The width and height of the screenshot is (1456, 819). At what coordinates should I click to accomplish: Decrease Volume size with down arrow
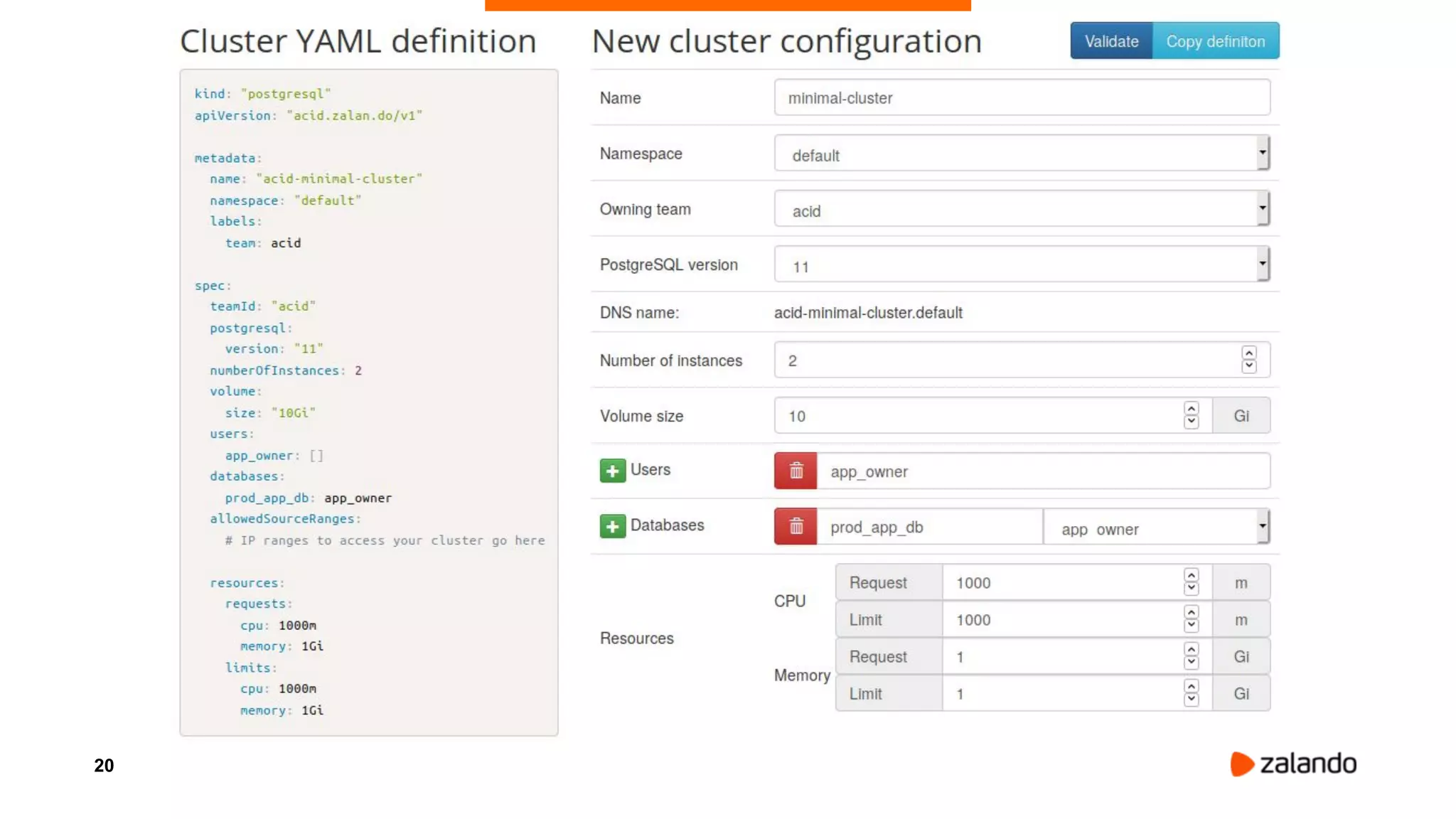pos(1191,422)
